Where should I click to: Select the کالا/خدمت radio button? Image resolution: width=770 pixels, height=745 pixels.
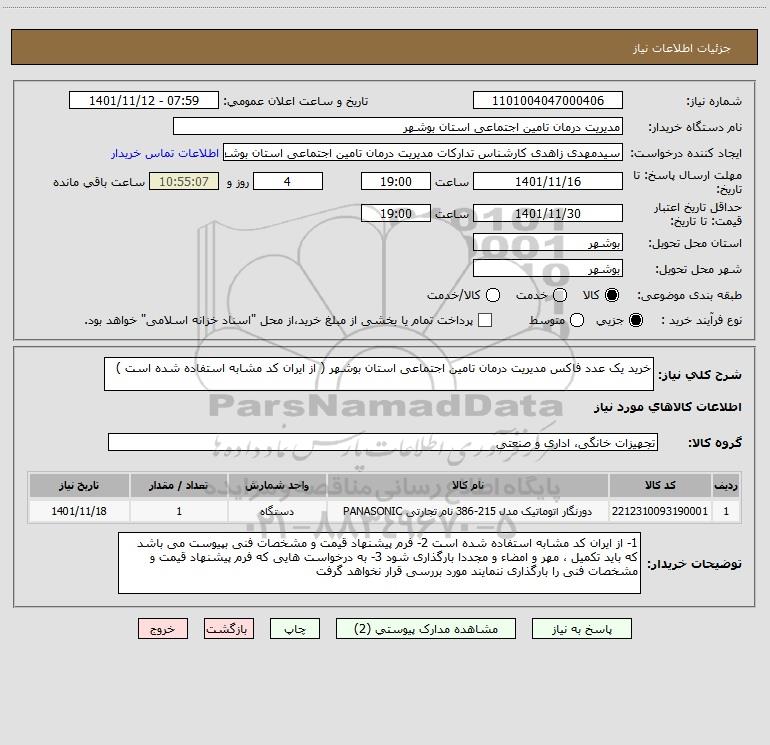tap(493, 295)
